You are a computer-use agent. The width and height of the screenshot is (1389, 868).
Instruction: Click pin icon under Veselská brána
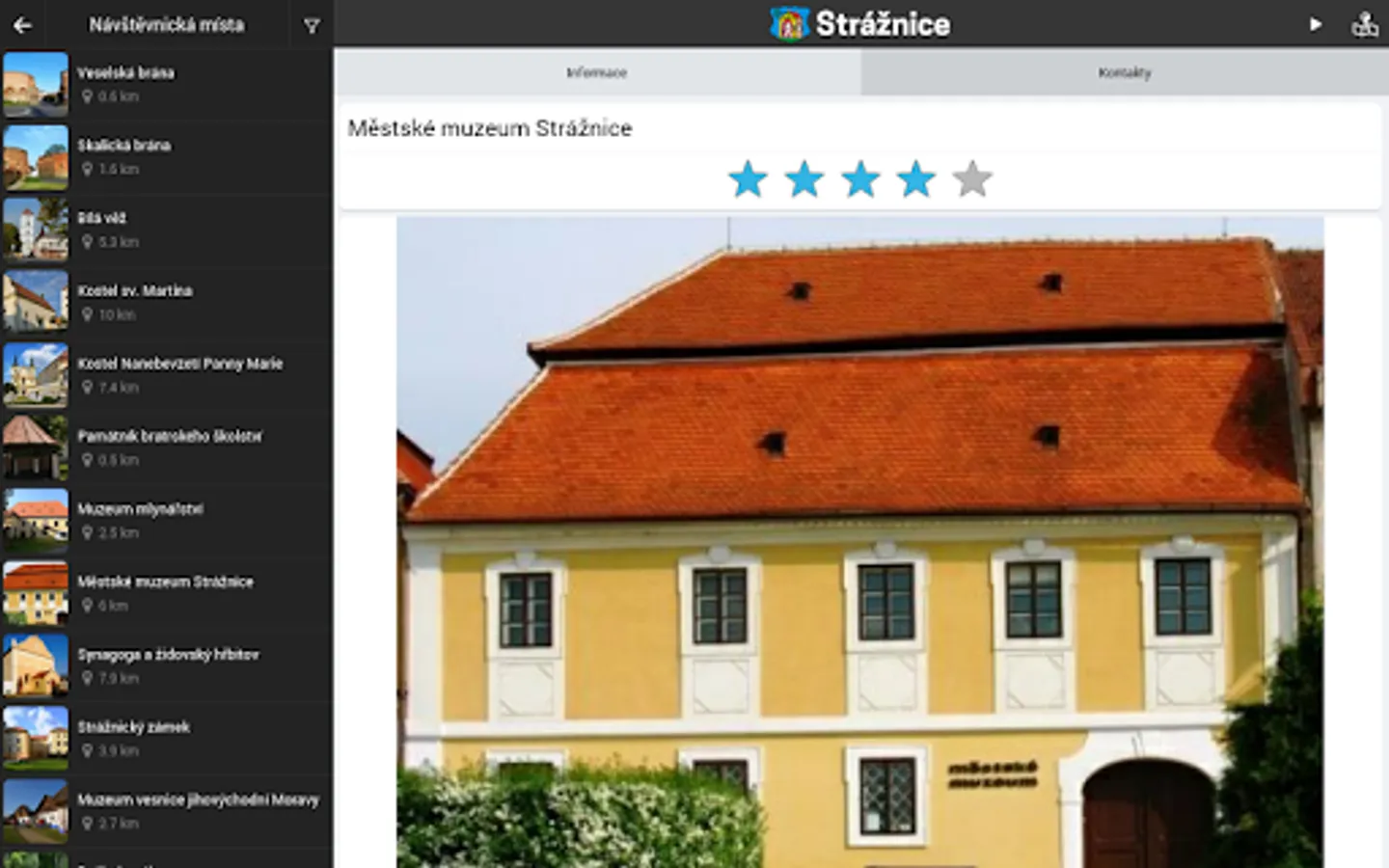point(87,96)
